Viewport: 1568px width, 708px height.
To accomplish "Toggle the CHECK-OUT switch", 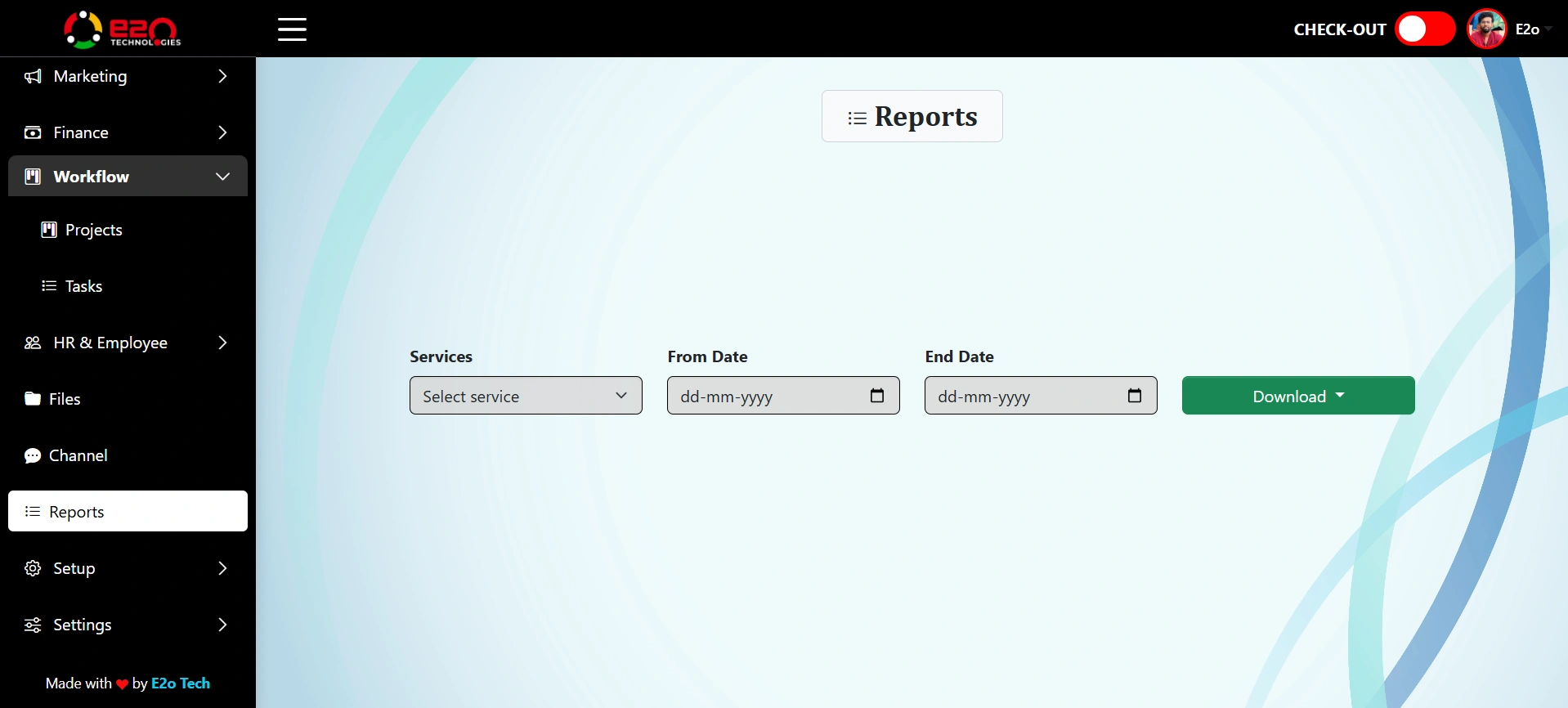I will pos(1424,29).
